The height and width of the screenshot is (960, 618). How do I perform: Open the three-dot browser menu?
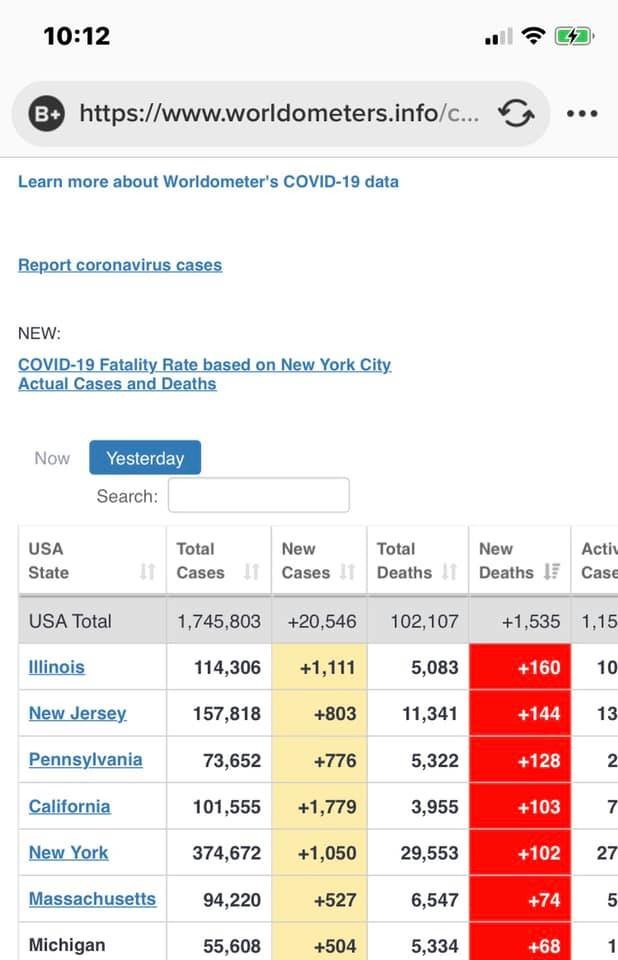[581, 114]
